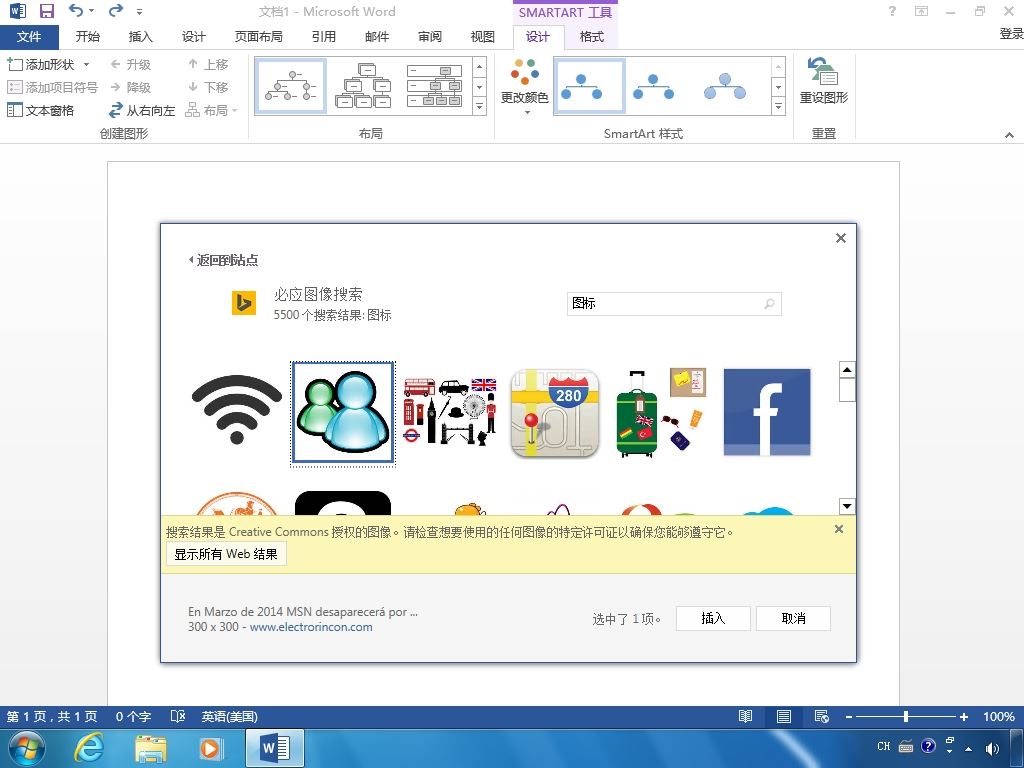Toggle the 文本窗格 text pane
The image size is (1024, 768).
point(40,110)
